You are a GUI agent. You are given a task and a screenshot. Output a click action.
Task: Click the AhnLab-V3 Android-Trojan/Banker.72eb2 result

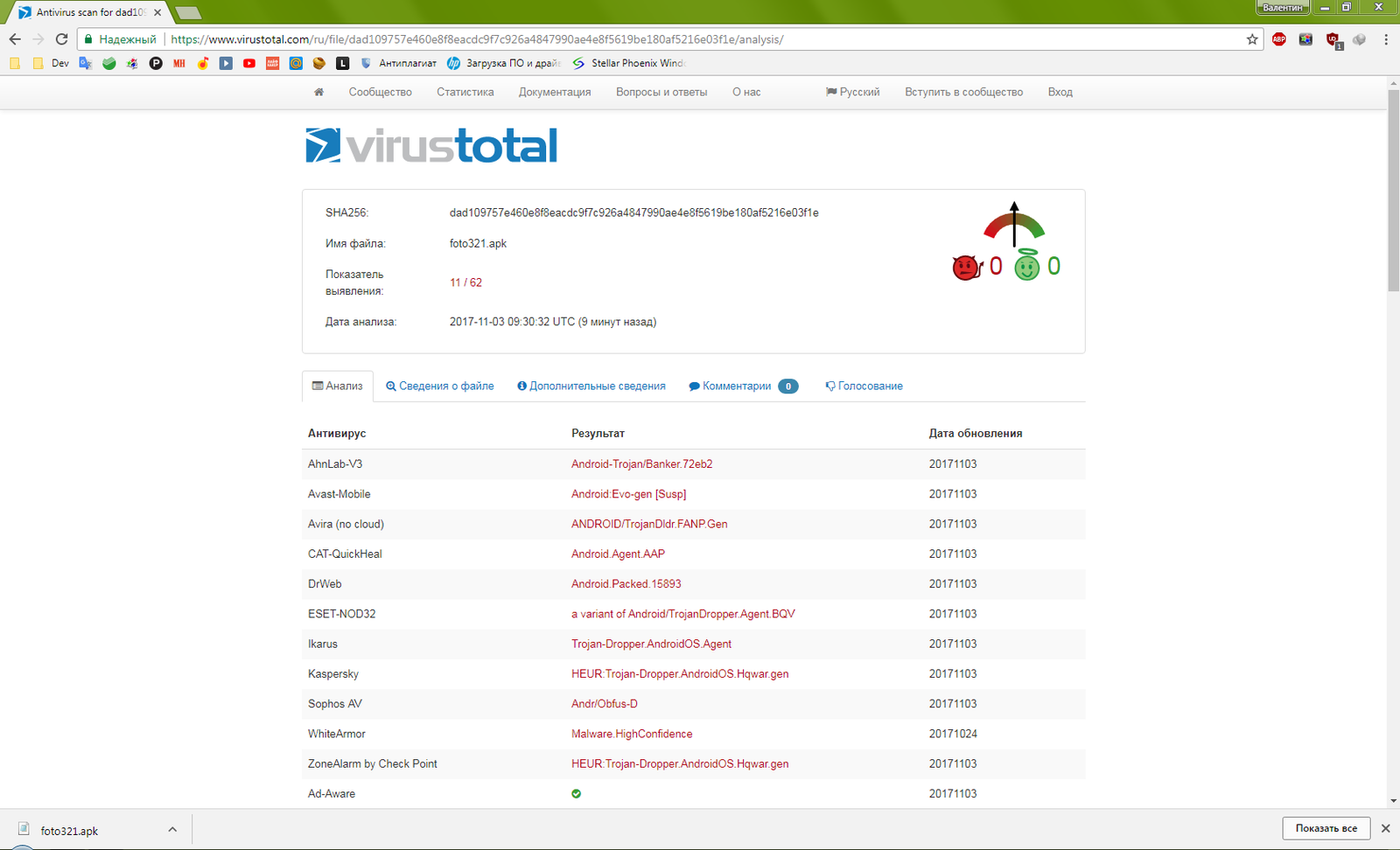pyautogui.click(x=641, y=463)
